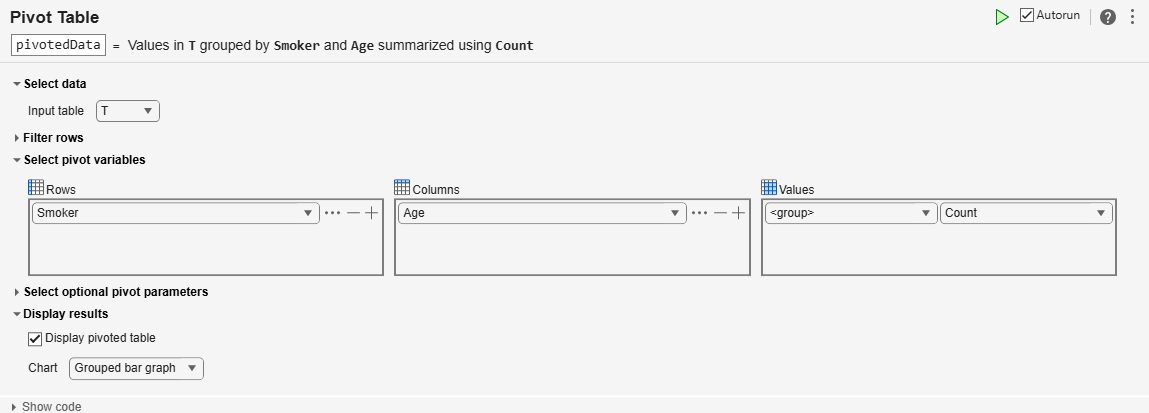1149x413 pixels.
Task: Open the ellipsis options beside Age column
Action: (699, 213)
